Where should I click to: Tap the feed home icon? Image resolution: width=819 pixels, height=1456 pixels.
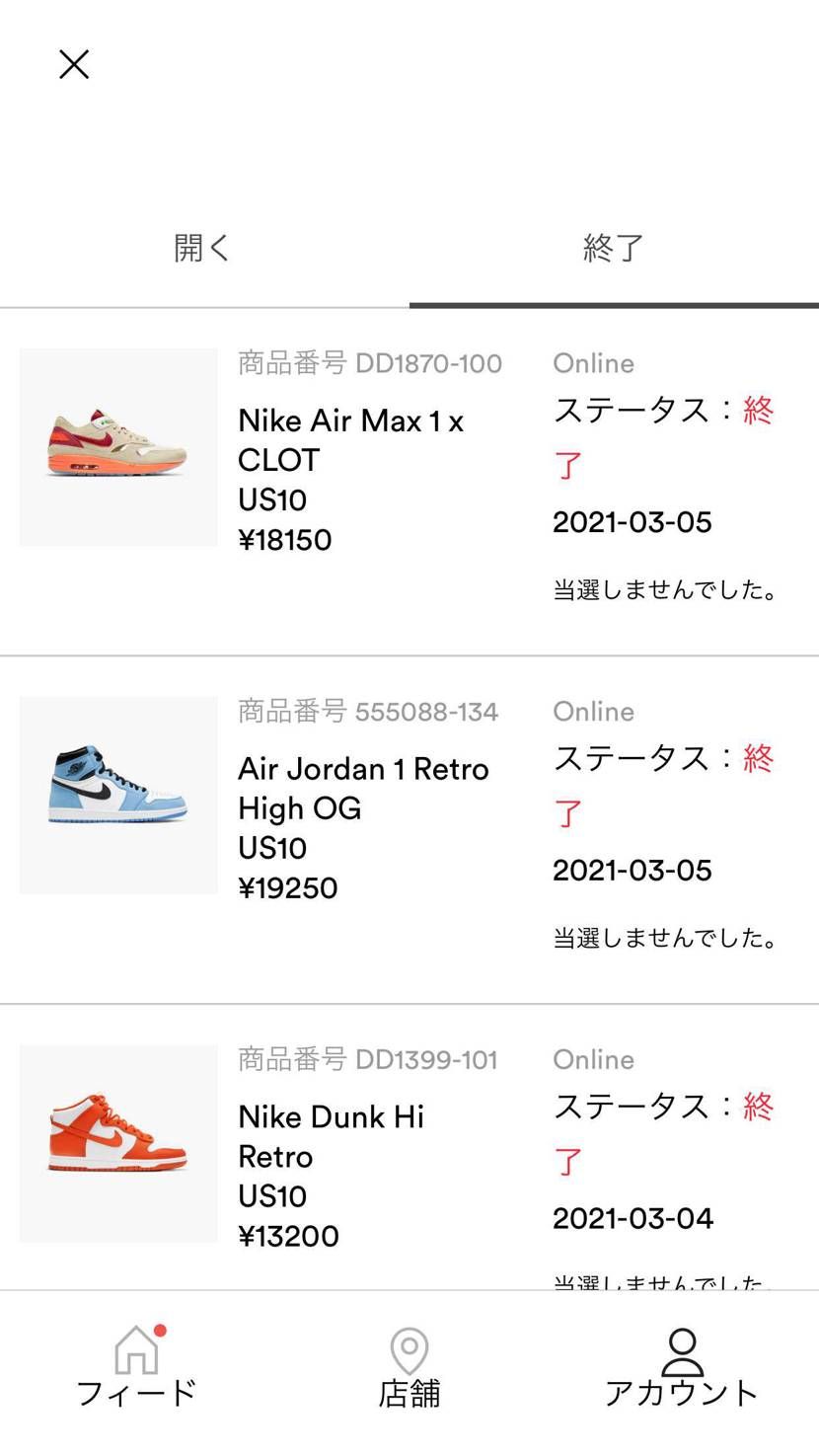coord(136,1349)
